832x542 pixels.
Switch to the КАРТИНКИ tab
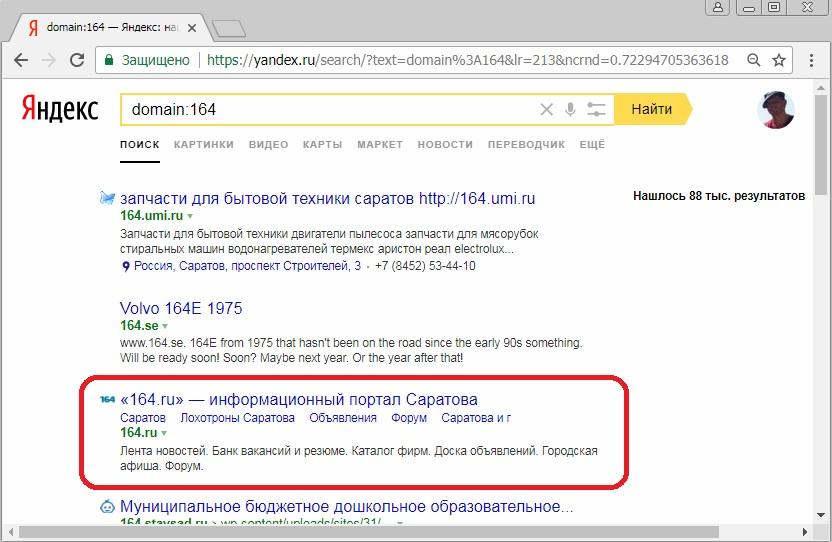[x=203, y=145]
